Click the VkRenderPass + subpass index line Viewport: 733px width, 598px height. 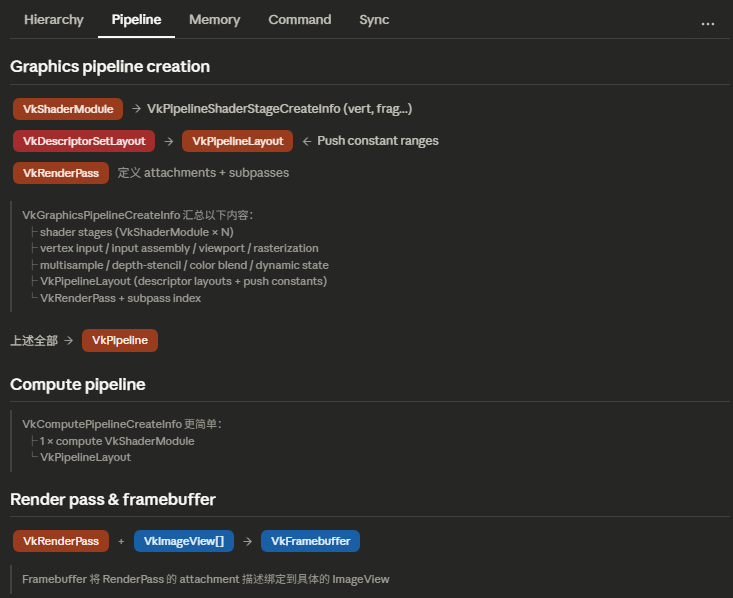(120, 298)
